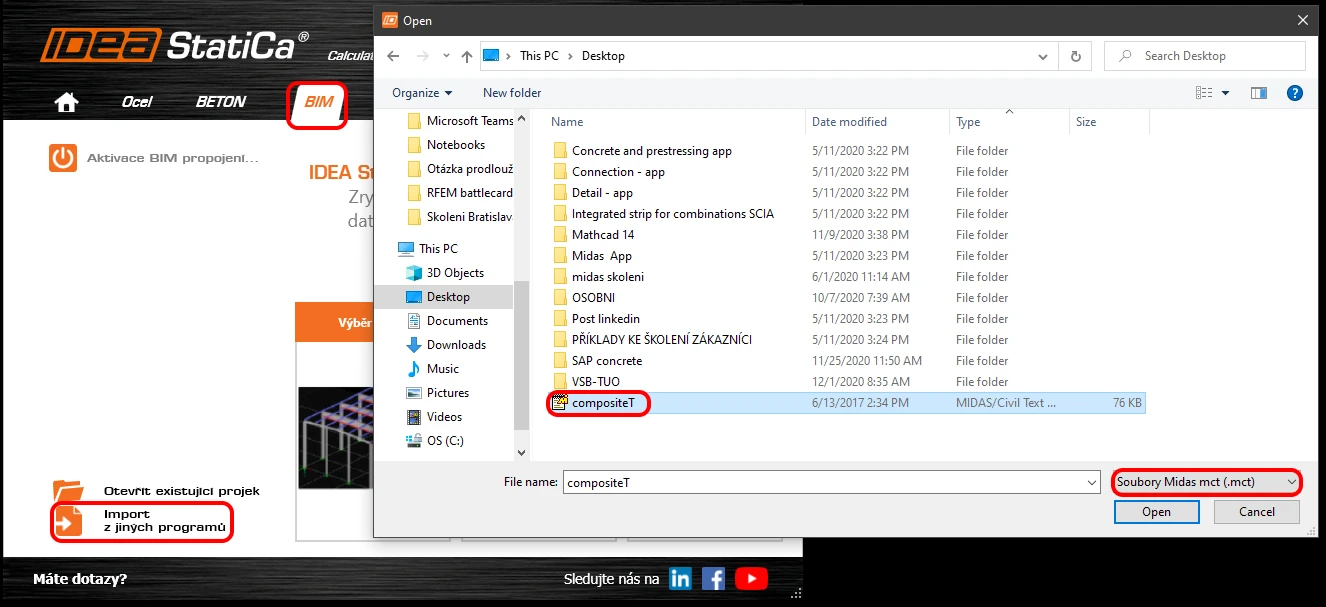Image resolution: width=1326 pixels, height=607 pixels.
Task: Click the Open button
Action: coord(1156,512)
